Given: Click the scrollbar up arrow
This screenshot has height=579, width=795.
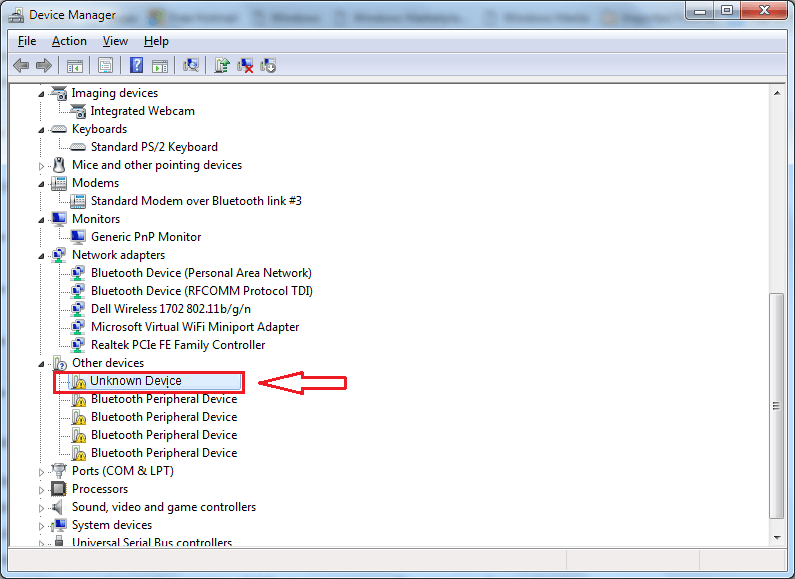Looking at the screenshot, I should pos(777,93).
